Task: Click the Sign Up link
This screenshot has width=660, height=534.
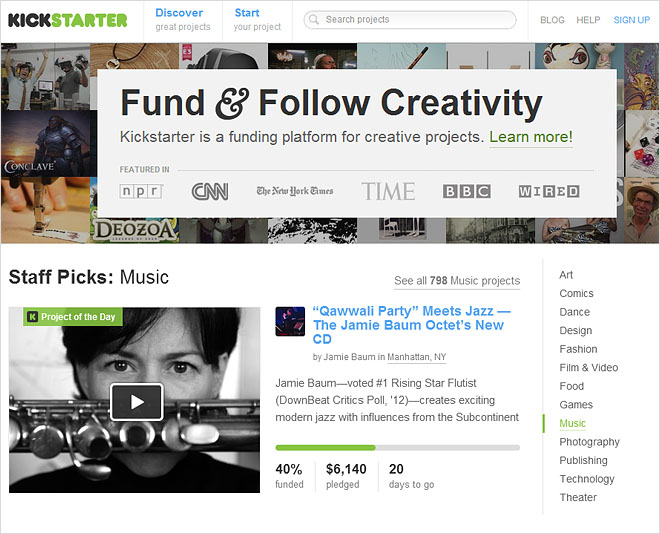Action: coord(631,20)
